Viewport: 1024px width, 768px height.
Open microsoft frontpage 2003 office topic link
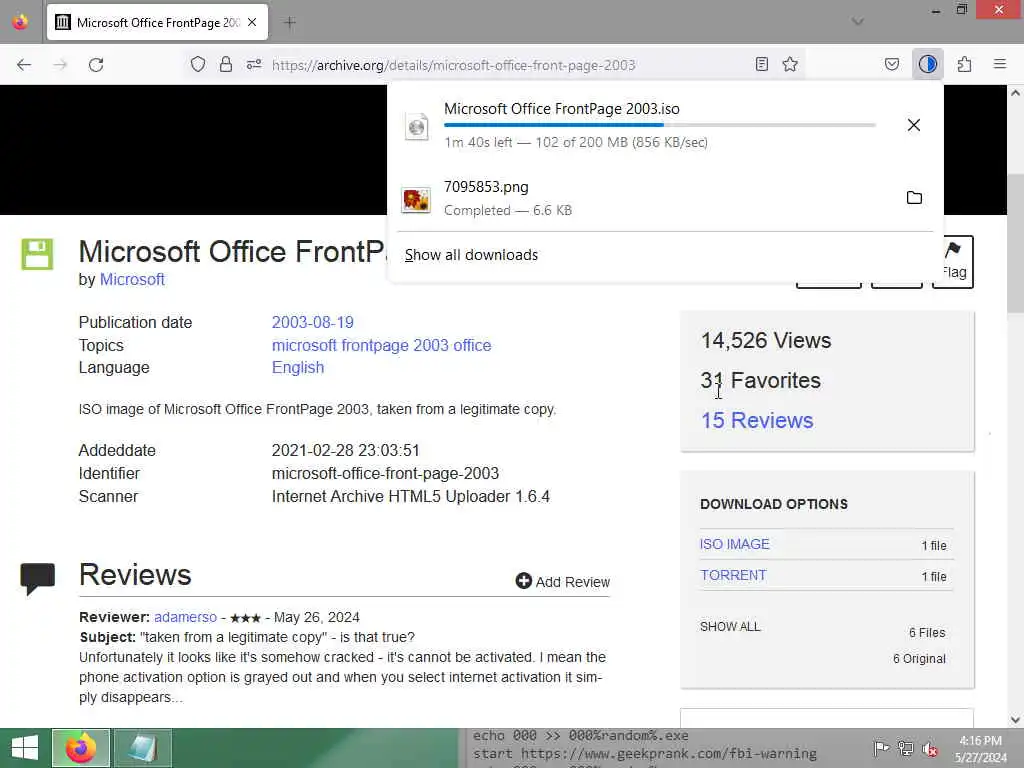point(381,345)
